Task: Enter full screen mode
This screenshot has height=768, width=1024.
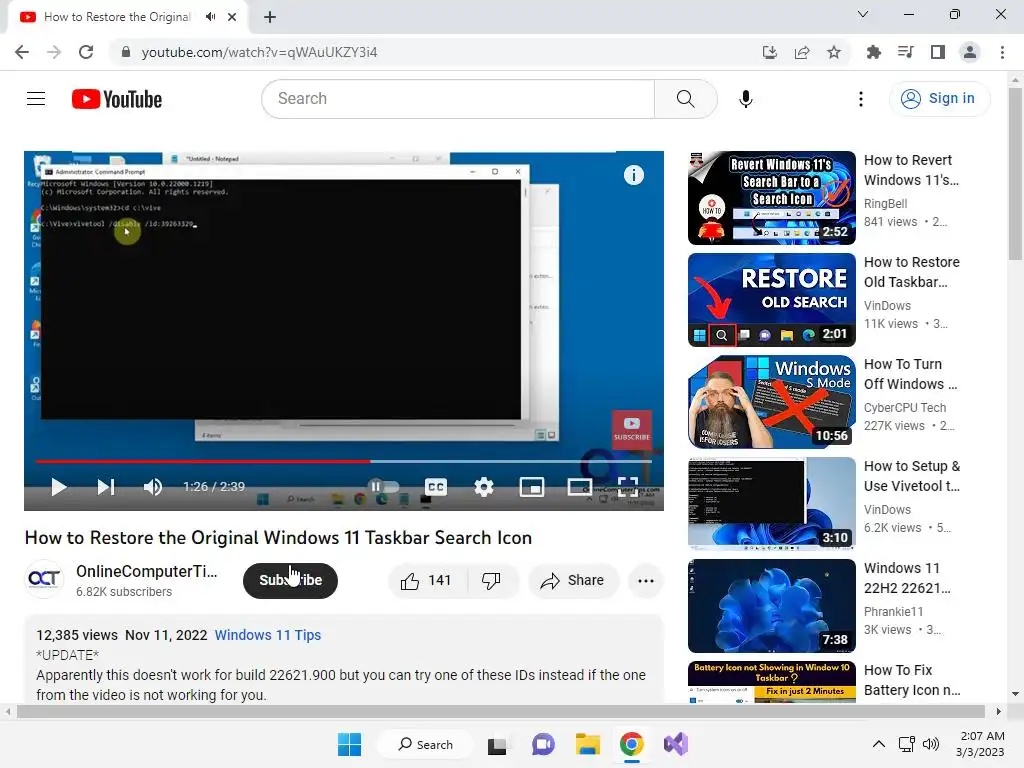Action: pos(628,487)
